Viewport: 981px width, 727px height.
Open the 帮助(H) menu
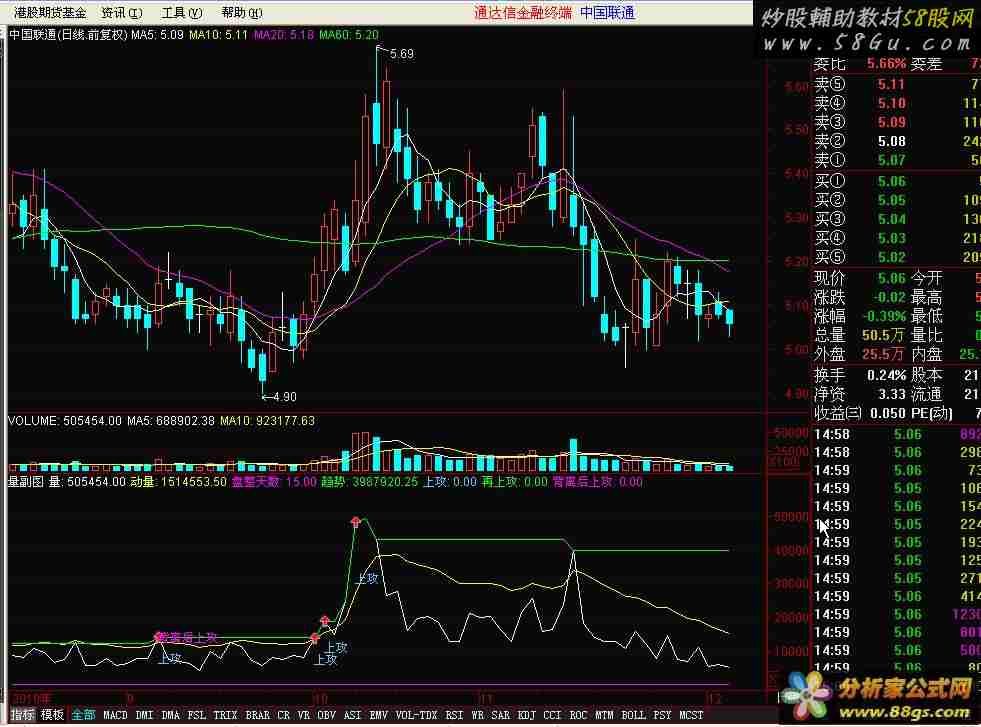(240, 13)
